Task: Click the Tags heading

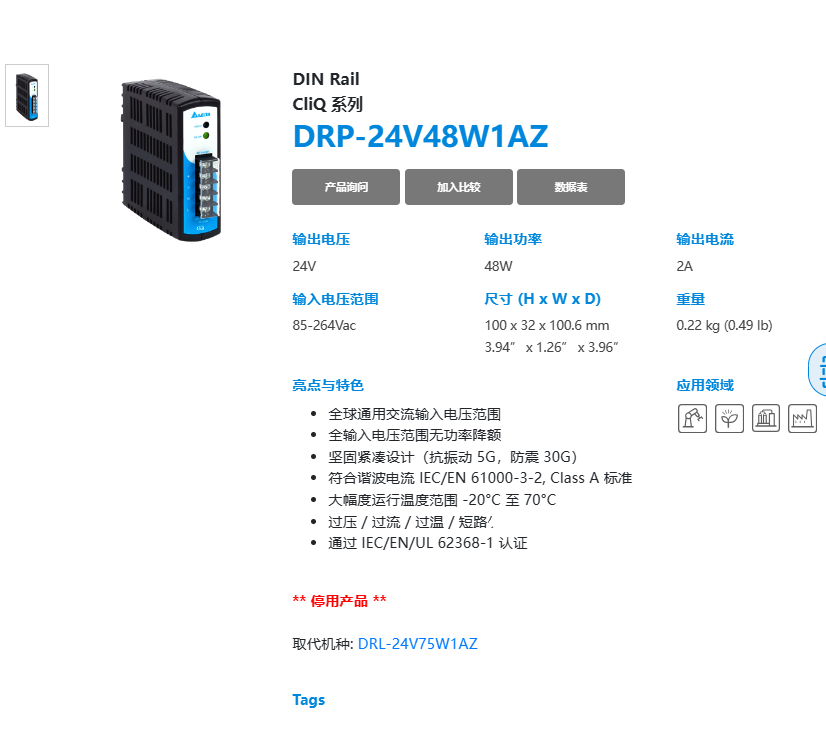Action: [x=309, y=700]
